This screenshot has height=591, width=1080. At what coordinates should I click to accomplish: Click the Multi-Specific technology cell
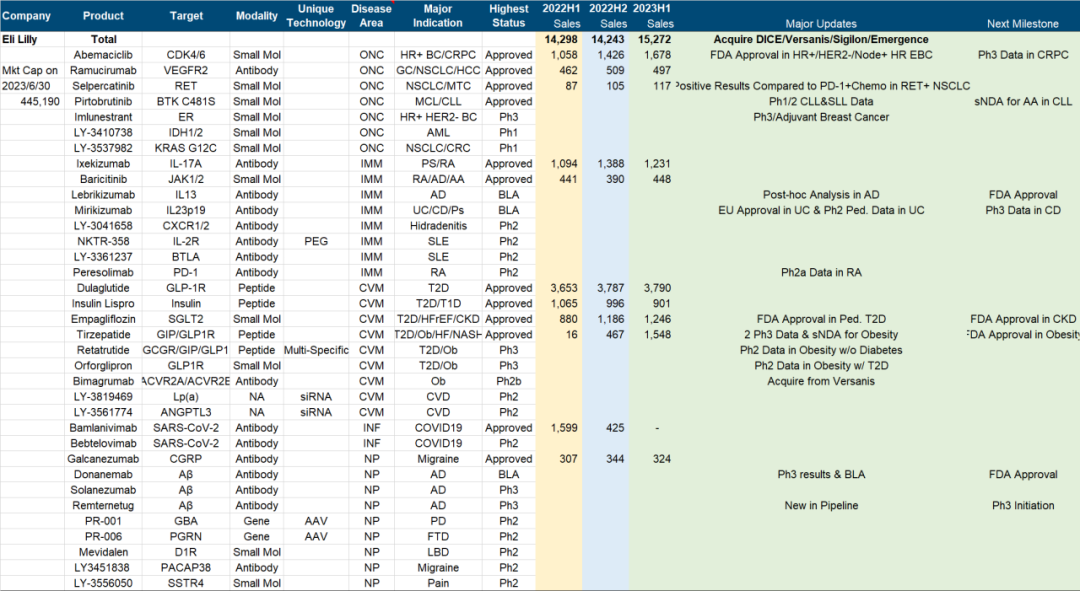coord(316,350)
